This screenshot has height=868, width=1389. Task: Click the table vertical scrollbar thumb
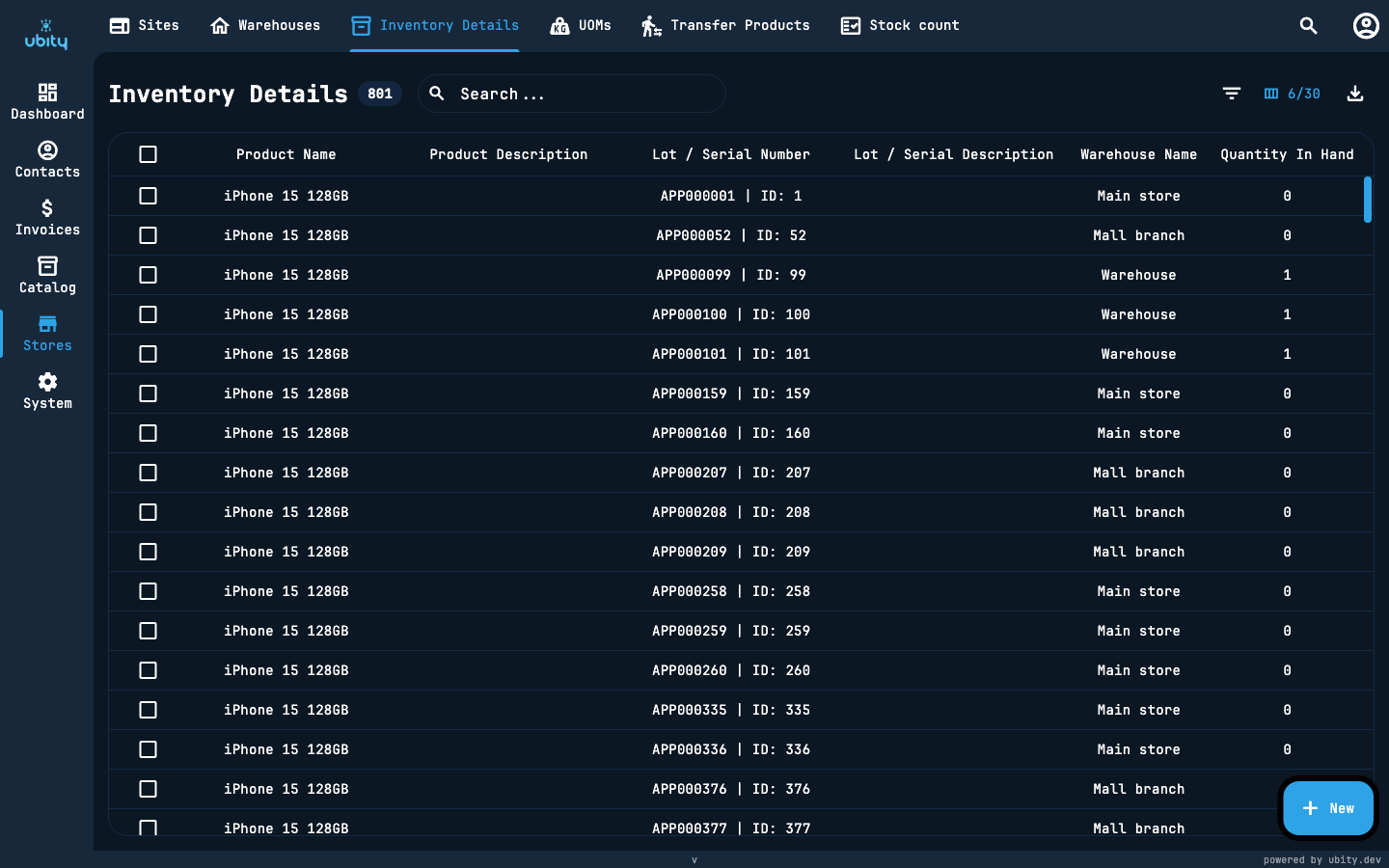click(1368, 200)
